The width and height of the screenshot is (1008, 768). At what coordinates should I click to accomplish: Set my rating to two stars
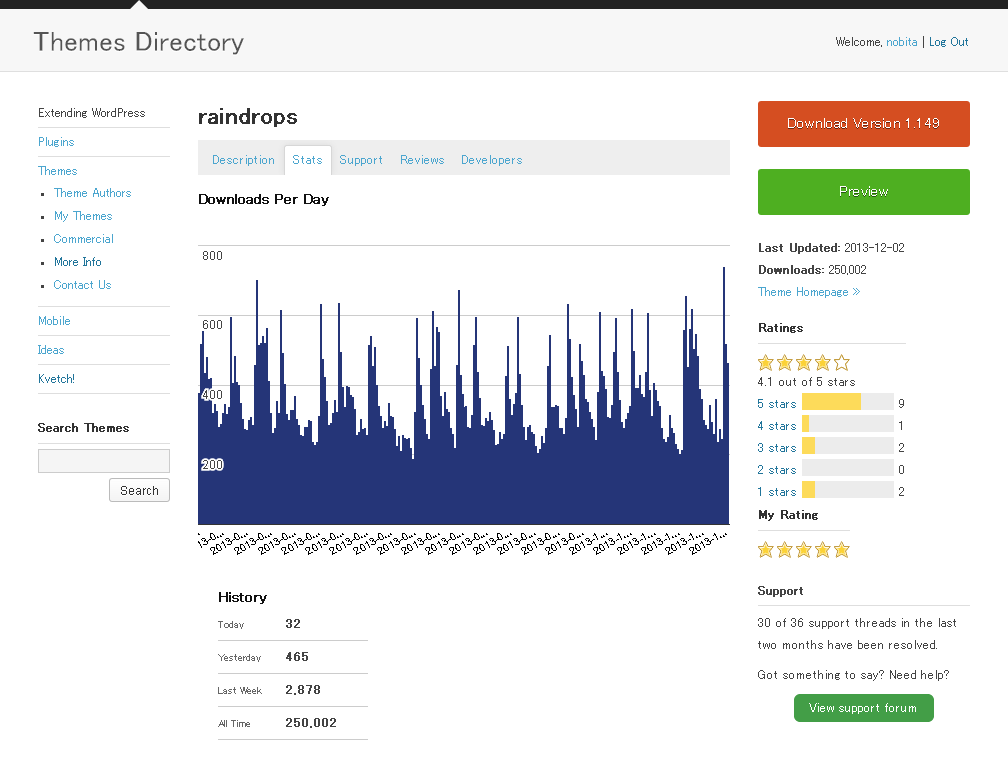pos(784,549)
